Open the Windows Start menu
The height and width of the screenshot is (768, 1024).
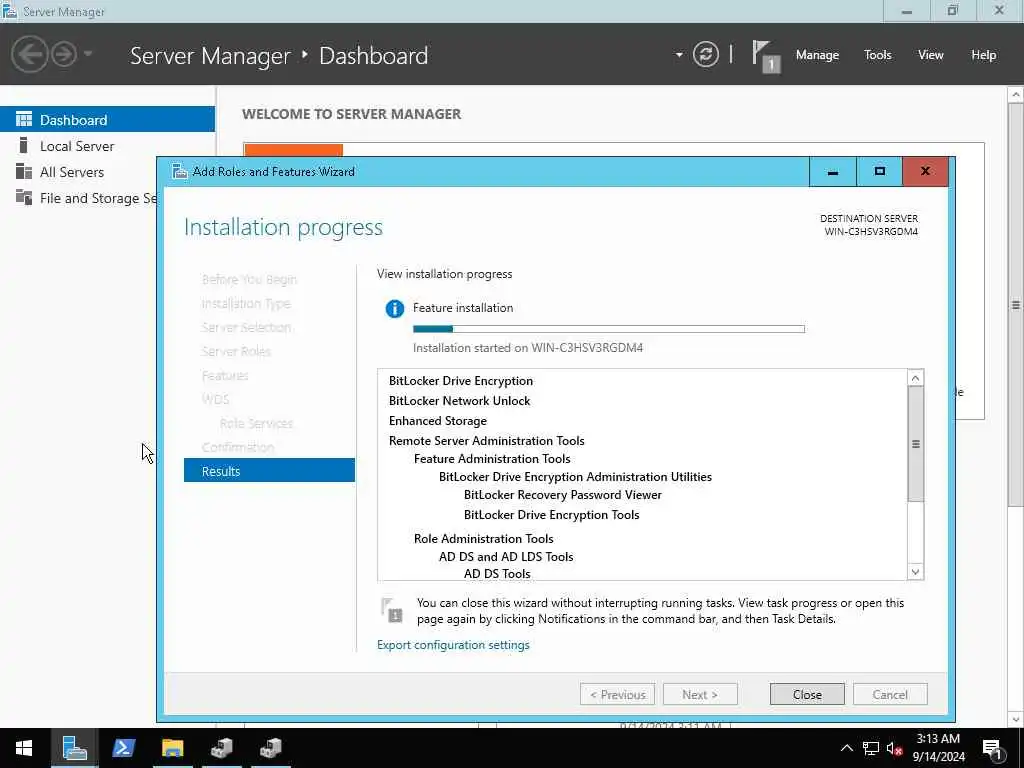(x=24, y=748)
